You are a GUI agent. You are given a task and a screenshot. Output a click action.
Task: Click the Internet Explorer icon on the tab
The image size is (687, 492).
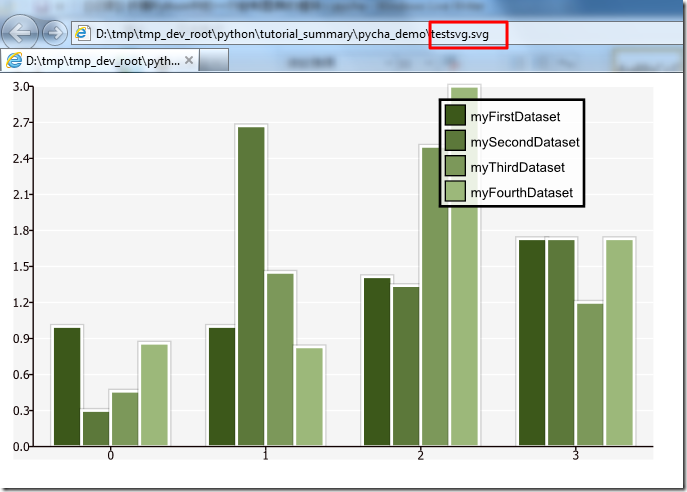tap(14, 60)
